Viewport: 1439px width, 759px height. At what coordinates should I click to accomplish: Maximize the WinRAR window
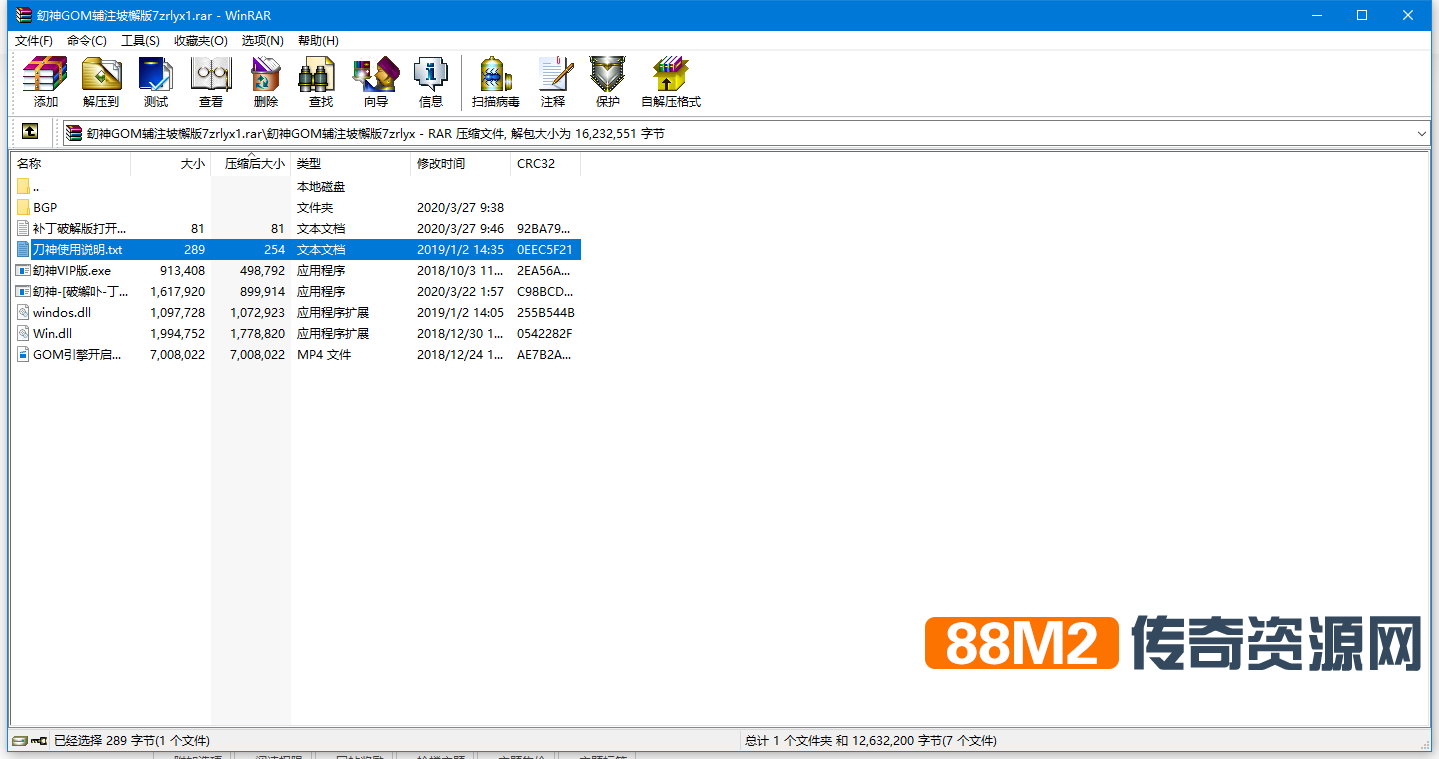[1362, 15]
